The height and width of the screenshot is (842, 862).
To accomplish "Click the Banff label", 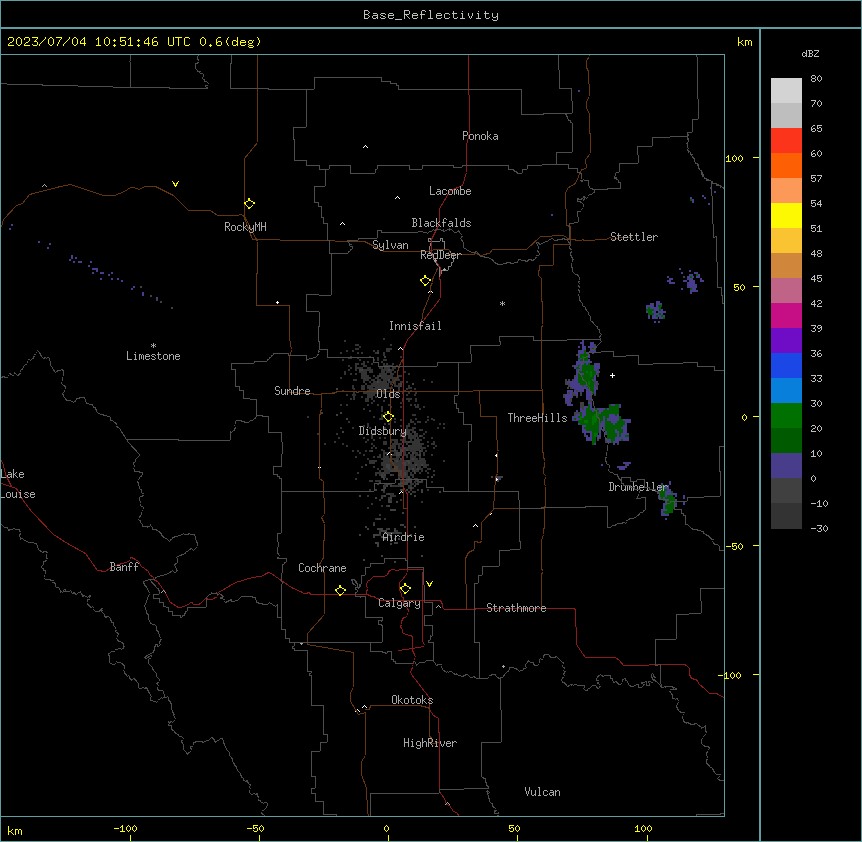I will click(124, 567).
